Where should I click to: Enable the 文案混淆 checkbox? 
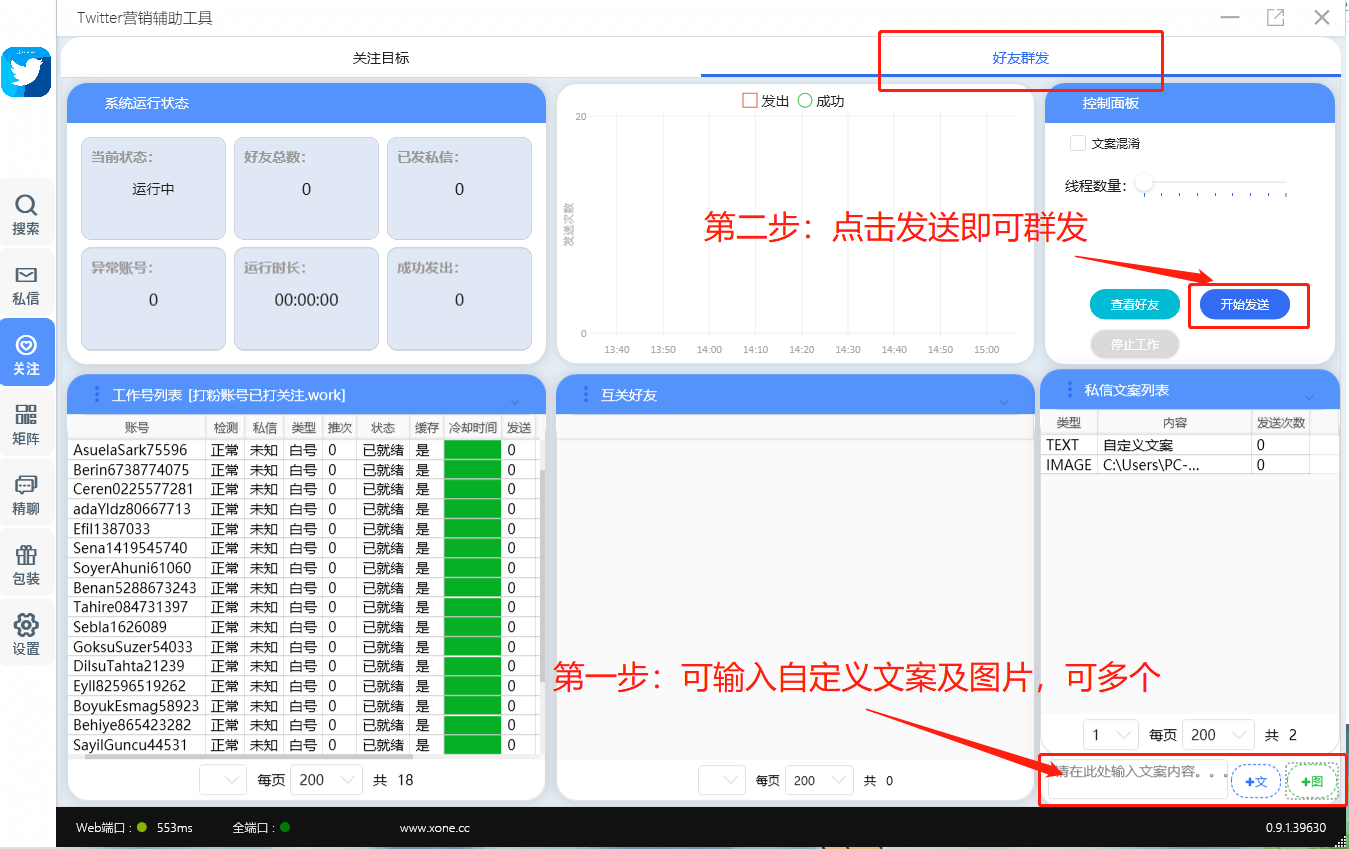coord(1078,143)
